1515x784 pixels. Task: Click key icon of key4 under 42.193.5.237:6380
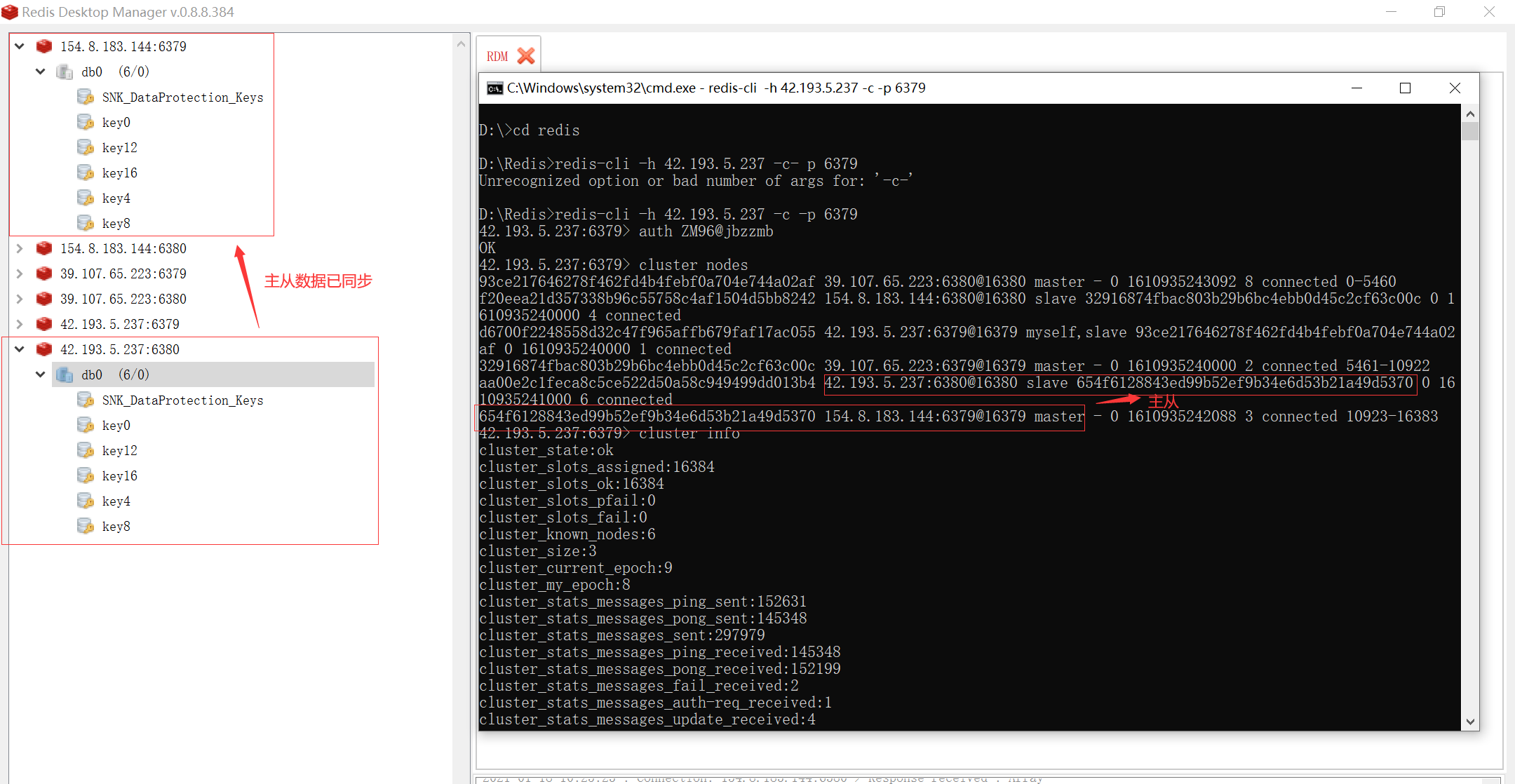click(86, 501)
